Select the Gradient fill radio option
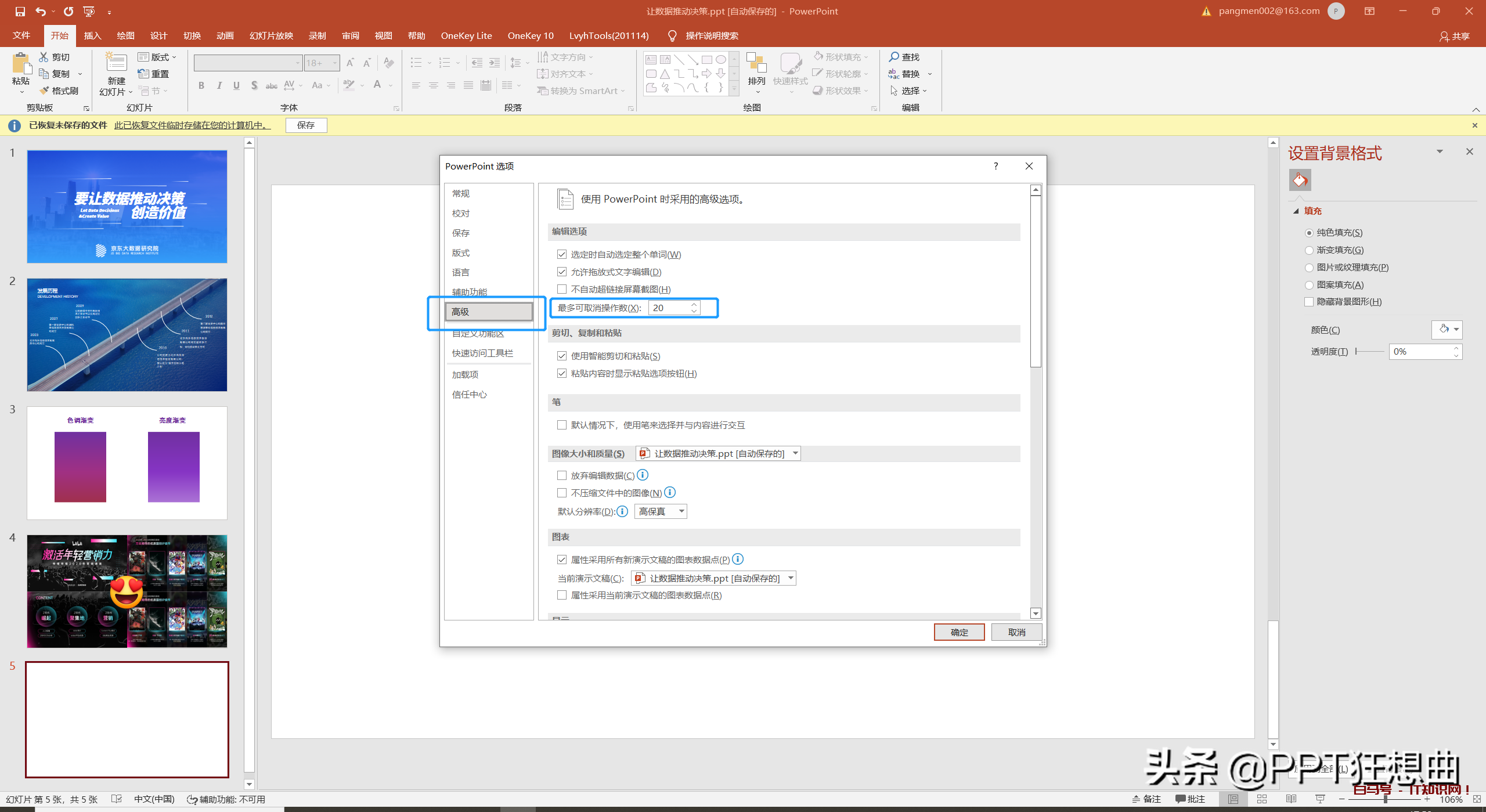Image resolution: width=1486 pixels, height=812 pixels. click(x=1310, y=250)
